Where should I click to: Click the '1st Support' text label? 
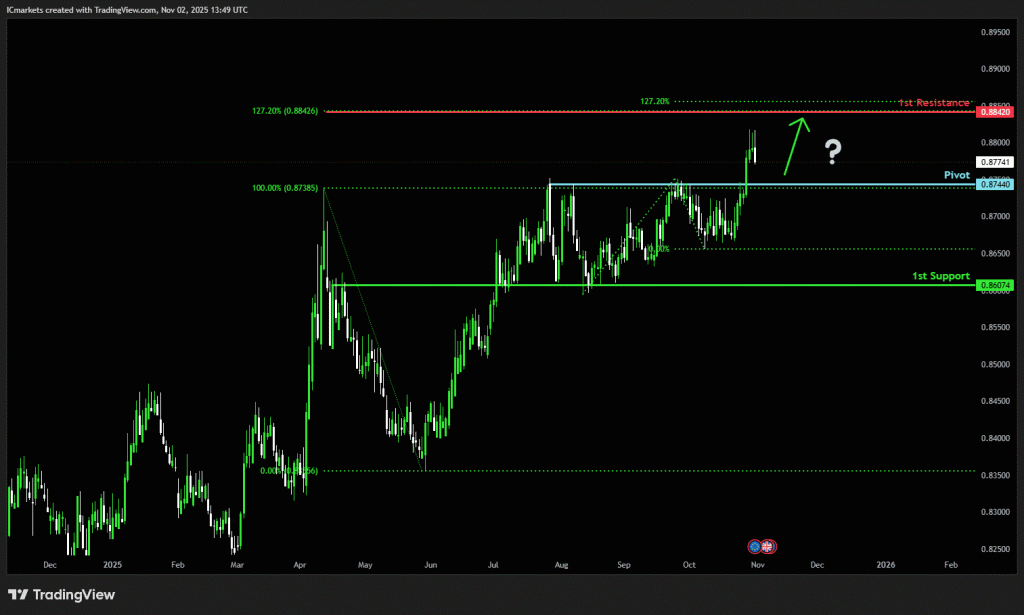tap(940, 275)
